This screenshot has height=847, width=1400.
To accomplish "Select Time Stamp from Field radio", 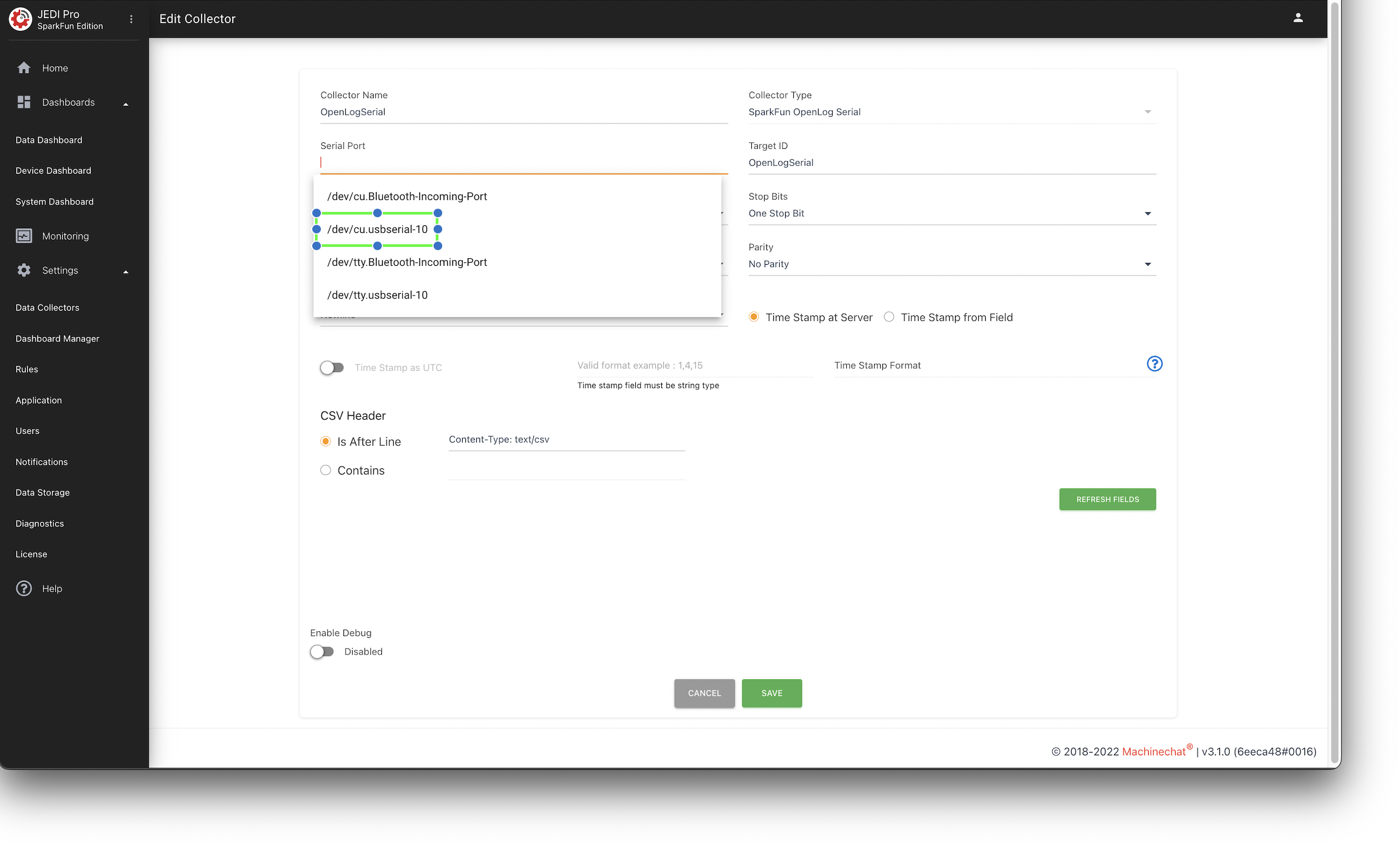I will click(x=889, y=317).
